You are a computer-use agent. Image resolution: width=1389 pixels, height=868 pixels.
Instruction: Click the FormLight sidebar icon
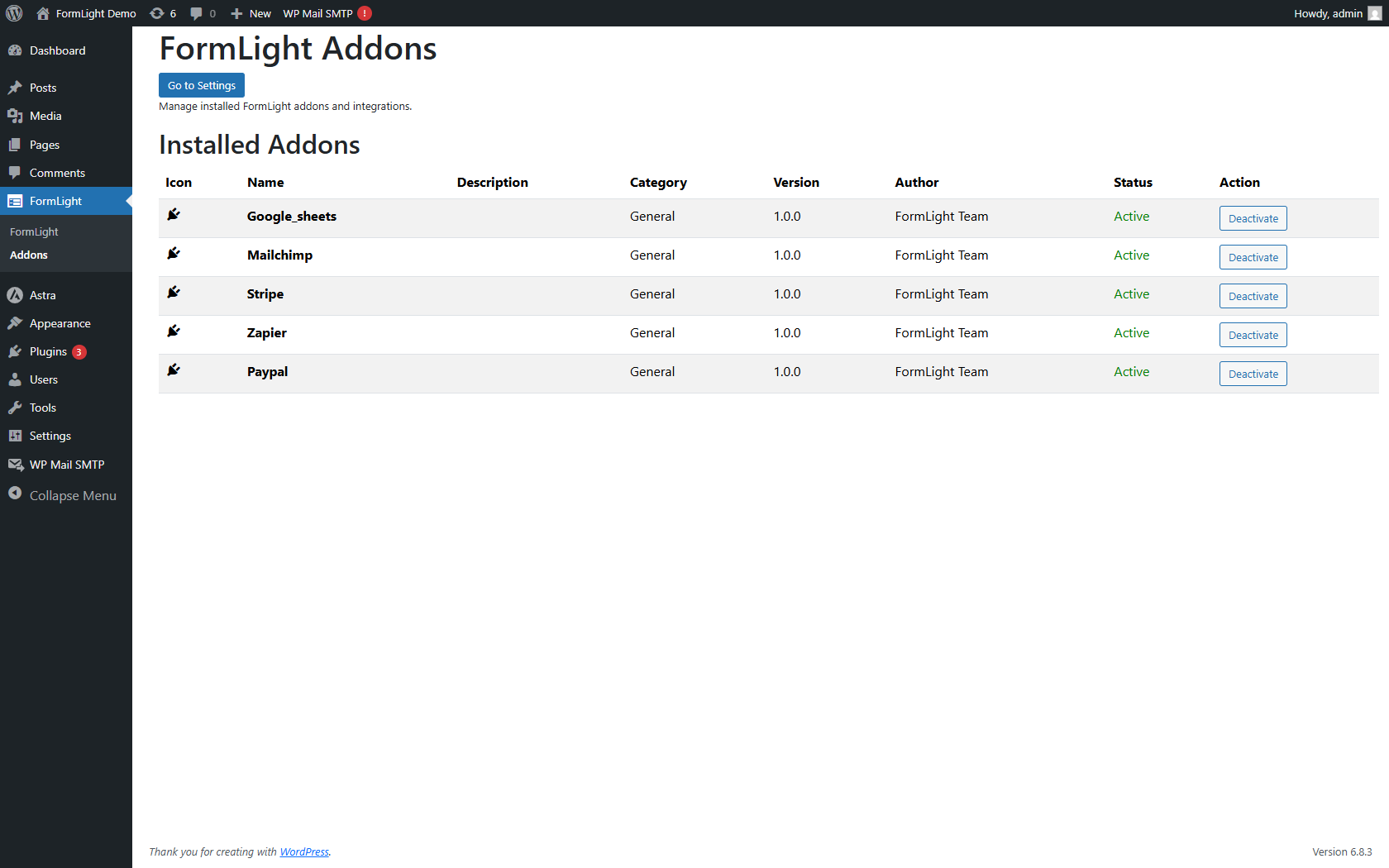[x=15, y=201]
